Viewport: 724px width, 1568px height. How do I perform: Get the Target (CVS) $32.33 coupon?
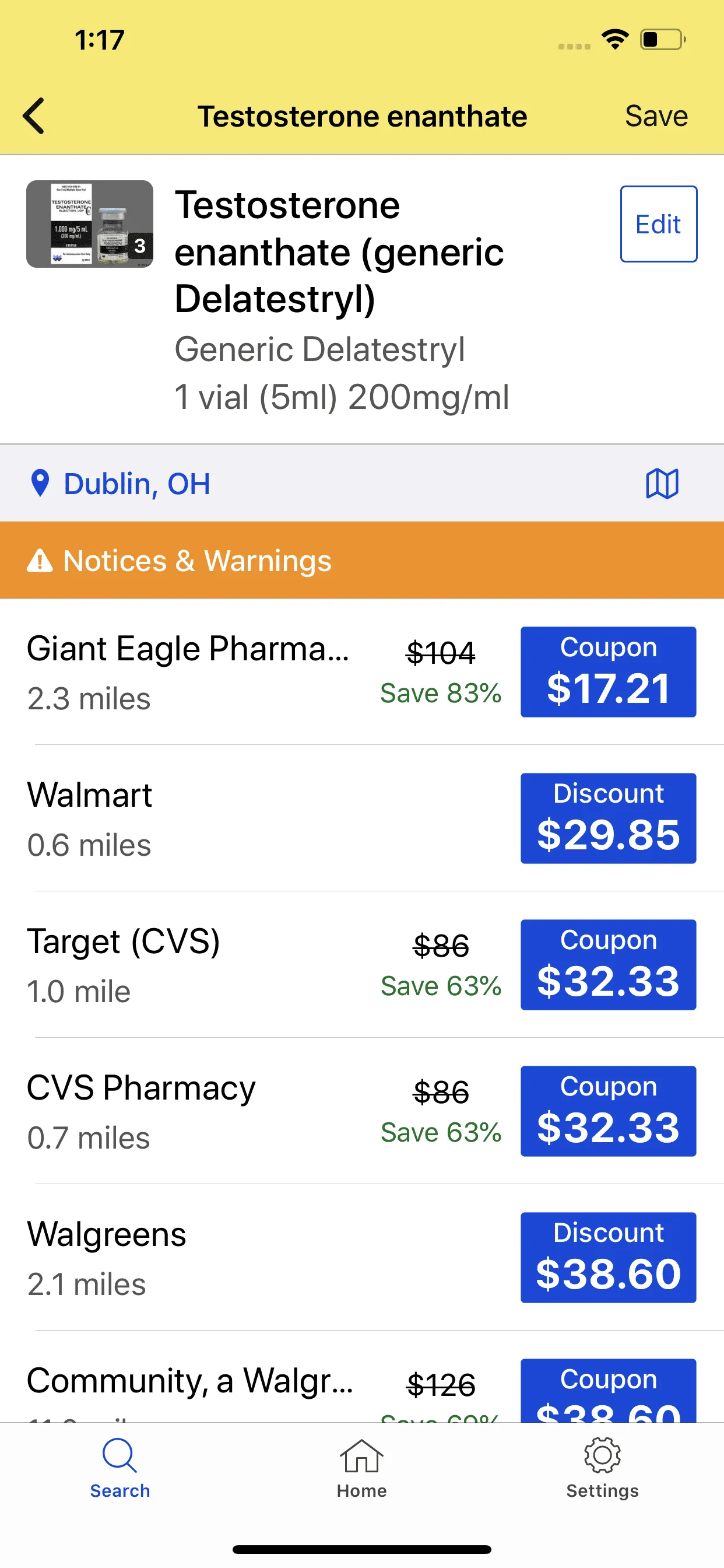click(x=609, y=965)
